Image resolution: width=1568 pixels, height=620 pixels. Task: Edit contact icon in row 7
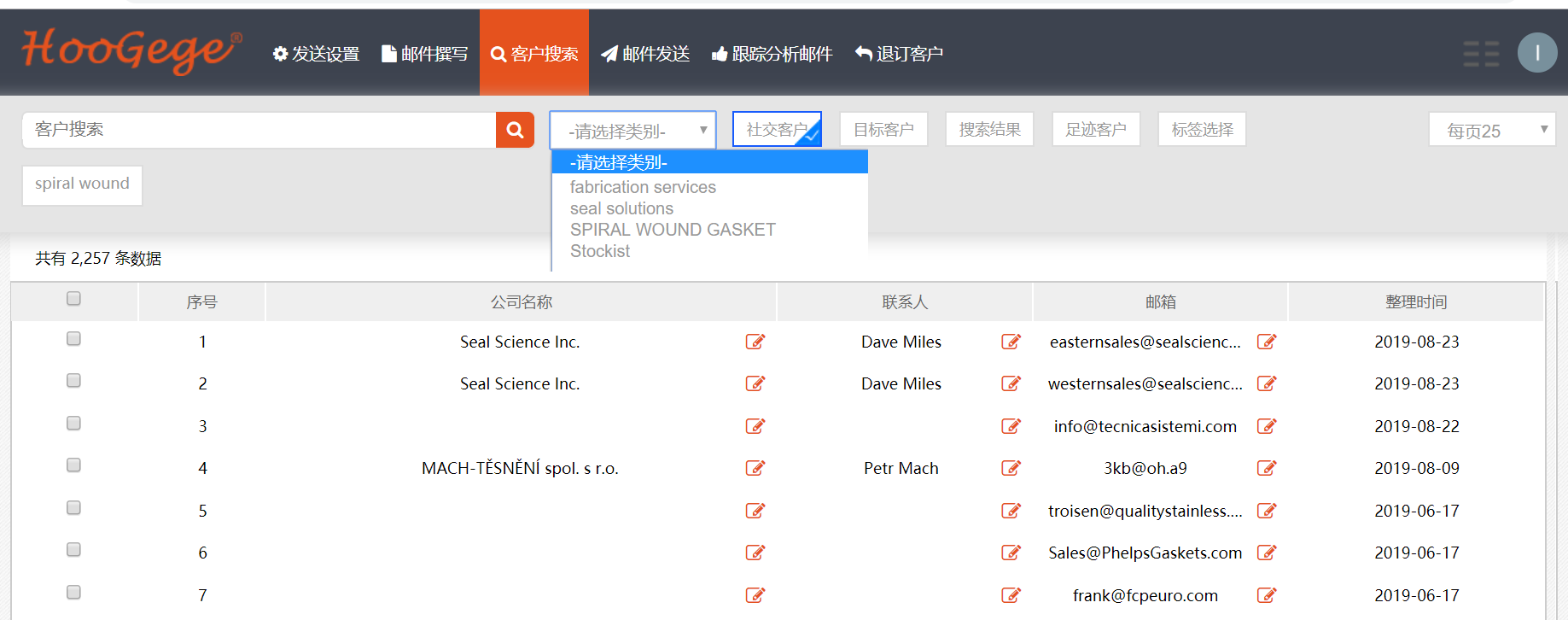tap(1011, 595)
